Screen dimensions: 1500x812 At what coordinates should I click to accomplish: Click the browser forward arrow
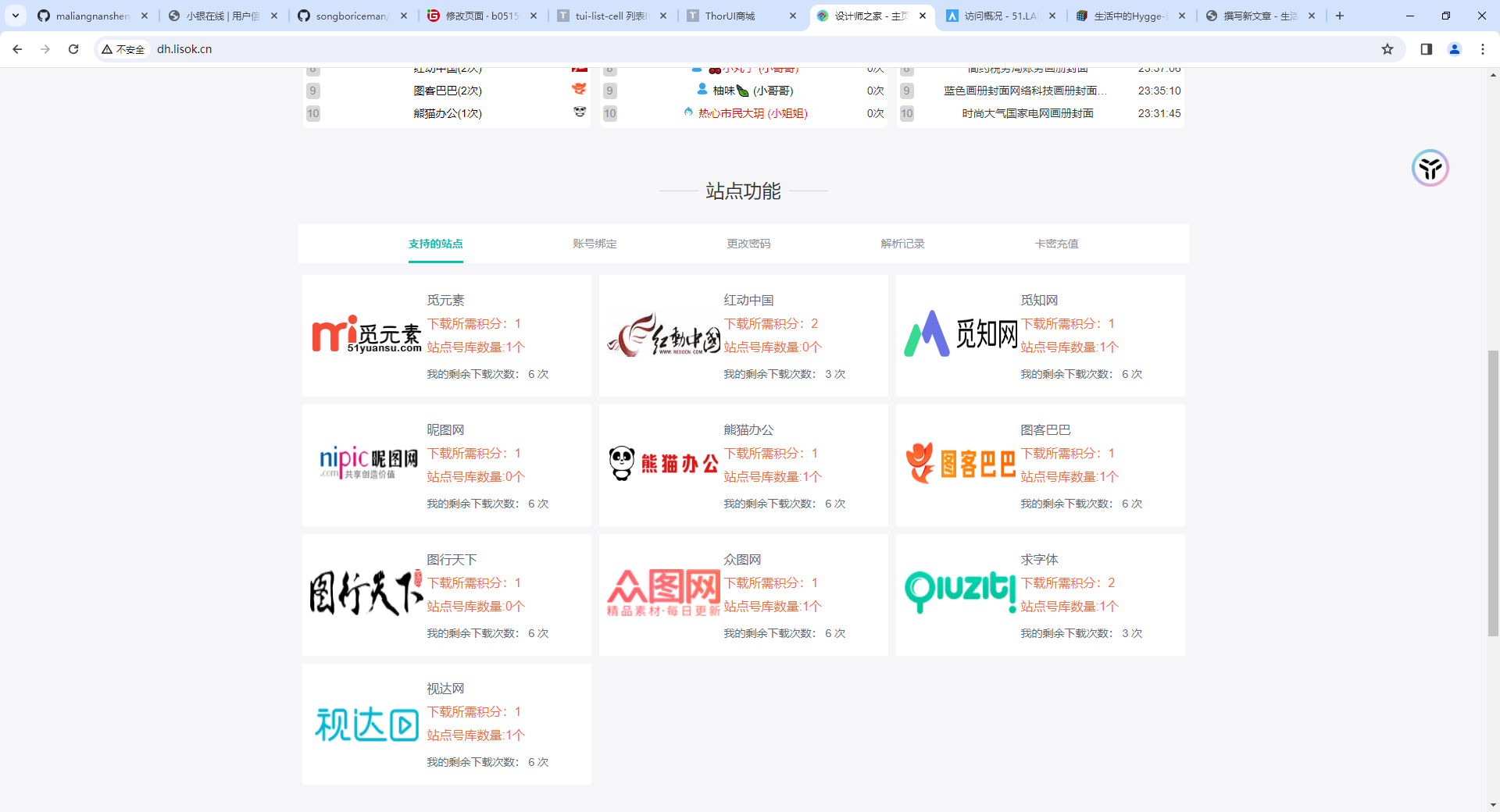click(45, 49)
